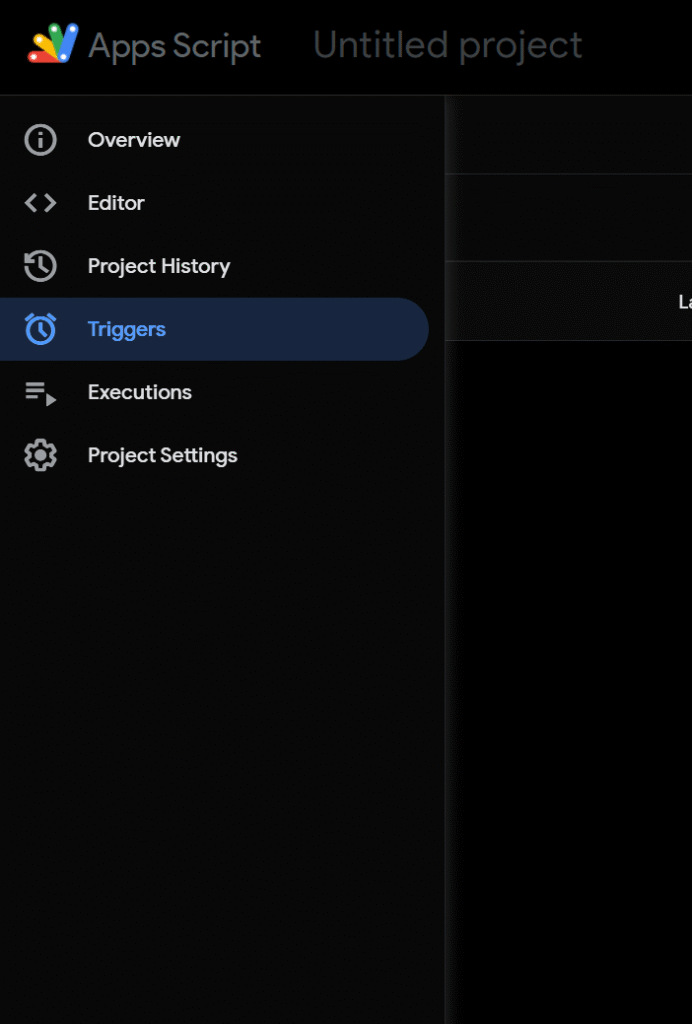
Task: Click the Editor code brackets icon
Action: (x=40, y=203)
